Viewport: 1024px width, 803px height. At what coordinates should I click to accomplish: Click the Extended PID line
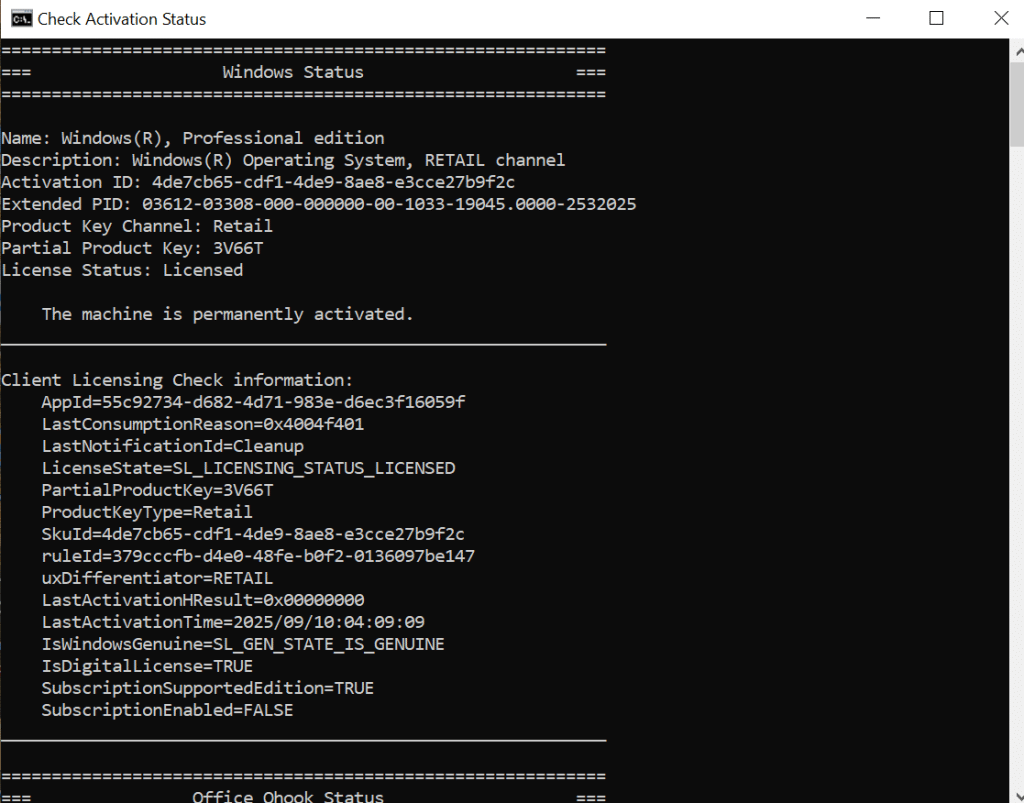point(318,204)
